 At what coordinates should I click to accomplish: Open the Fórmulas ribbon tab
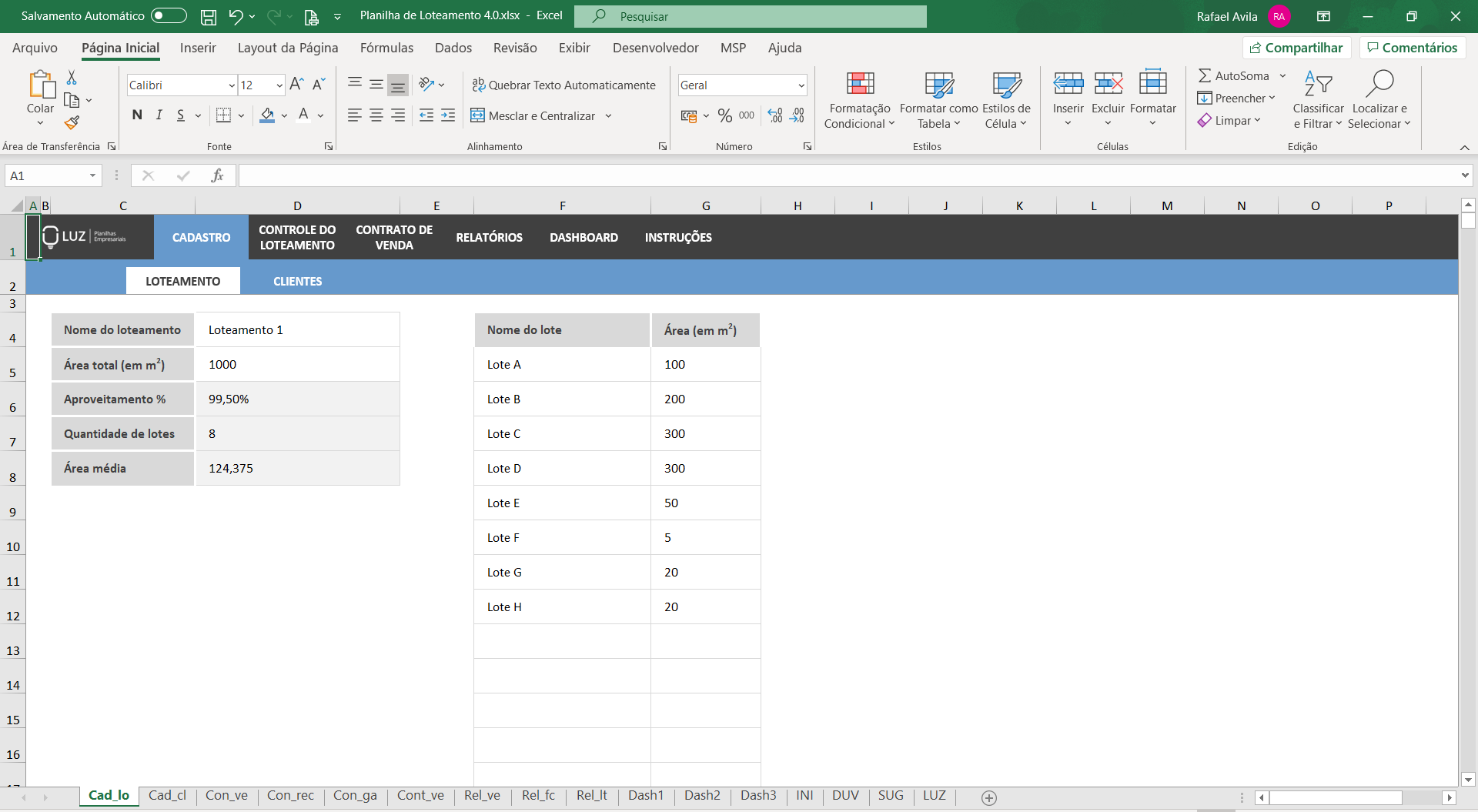(386, 48)
